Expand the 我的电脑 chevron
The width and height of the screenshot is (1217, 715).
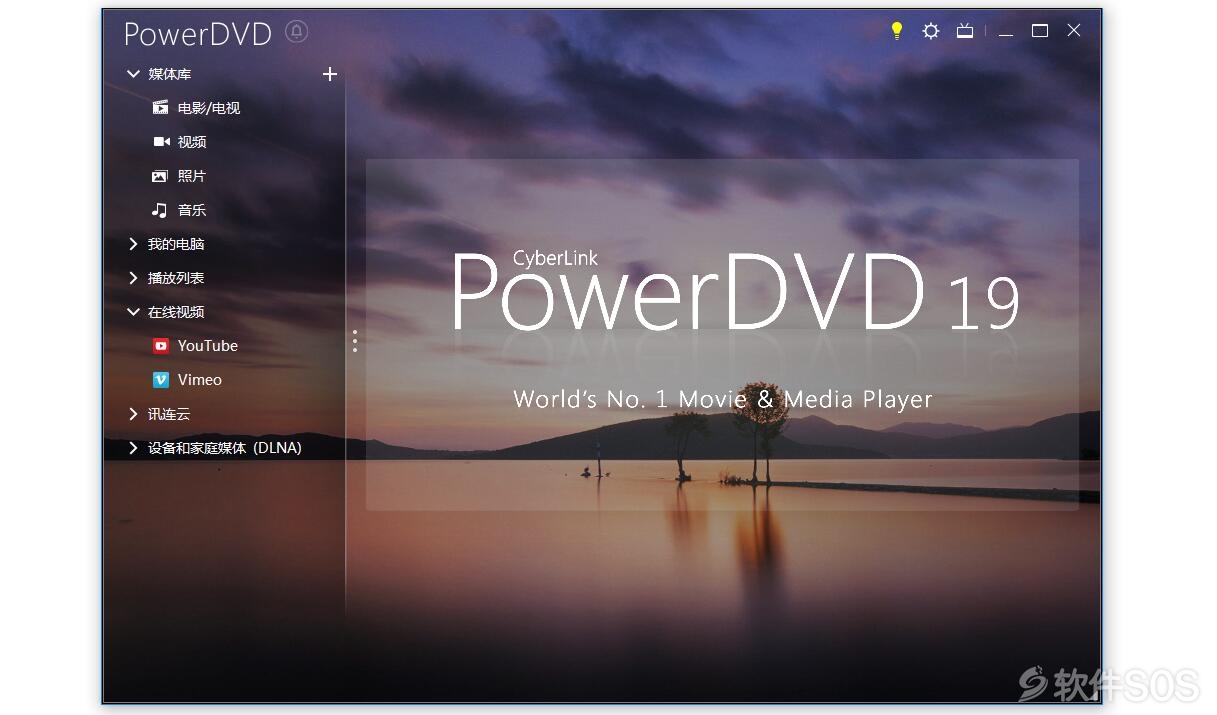(133, 244)
